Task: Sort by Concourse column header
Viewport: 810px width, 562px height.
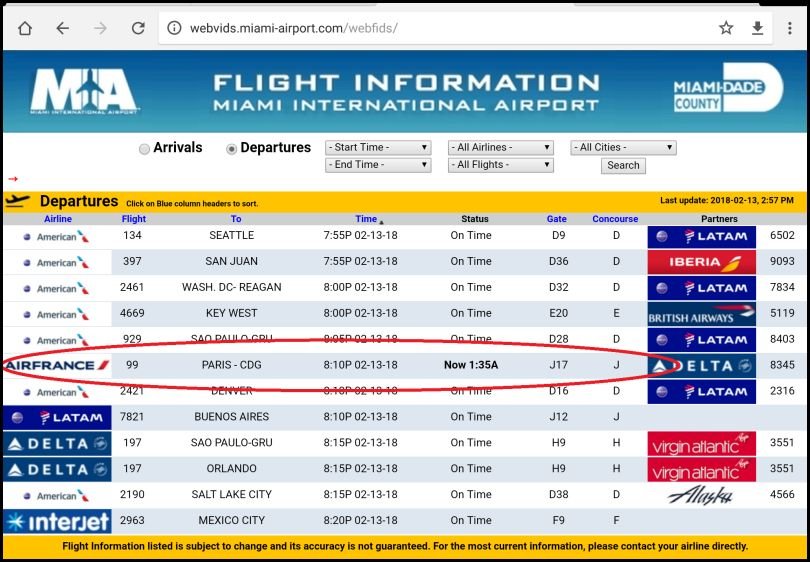Action: click(615, 219)
